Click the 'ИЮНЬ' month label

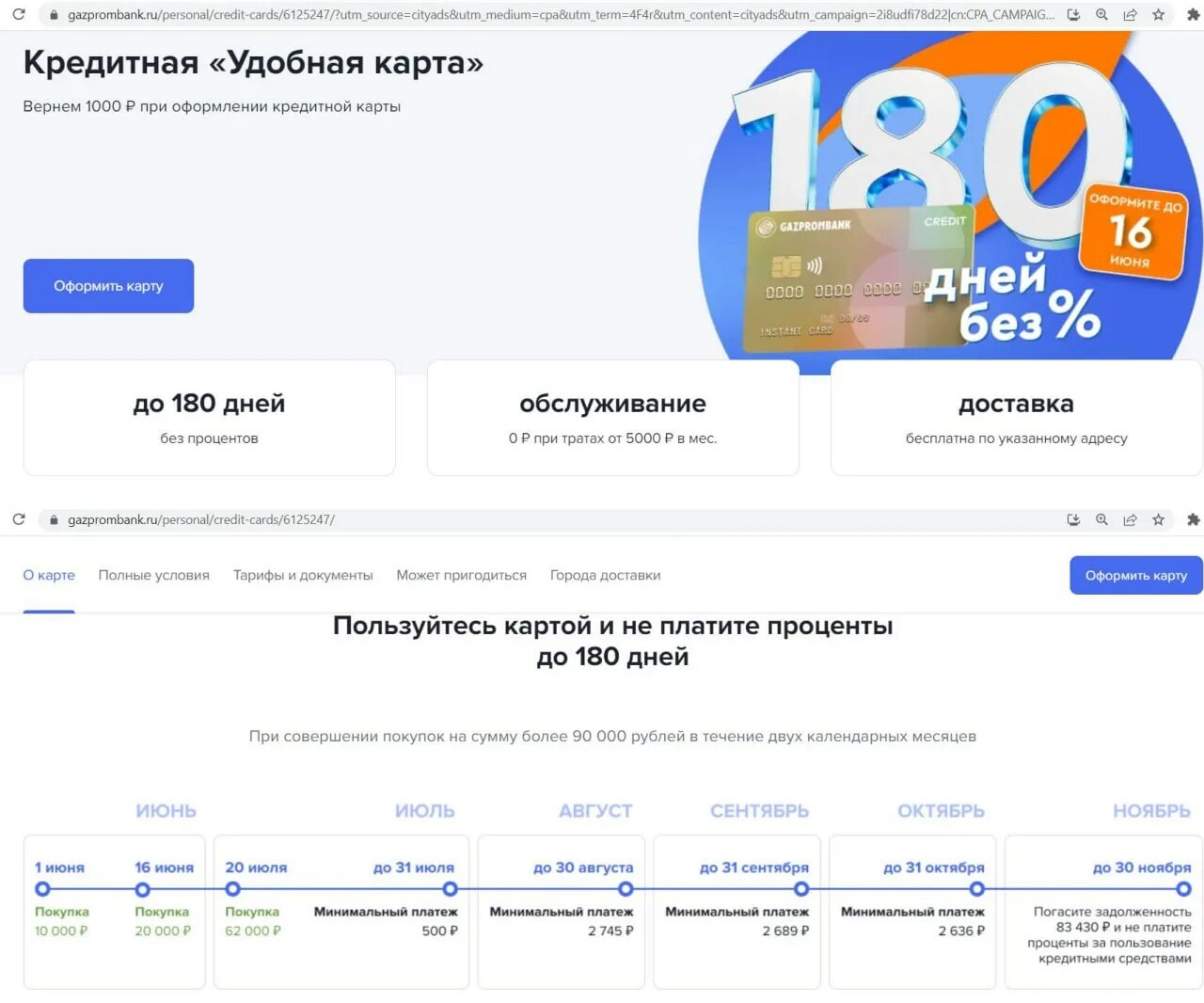coord(166,811)
